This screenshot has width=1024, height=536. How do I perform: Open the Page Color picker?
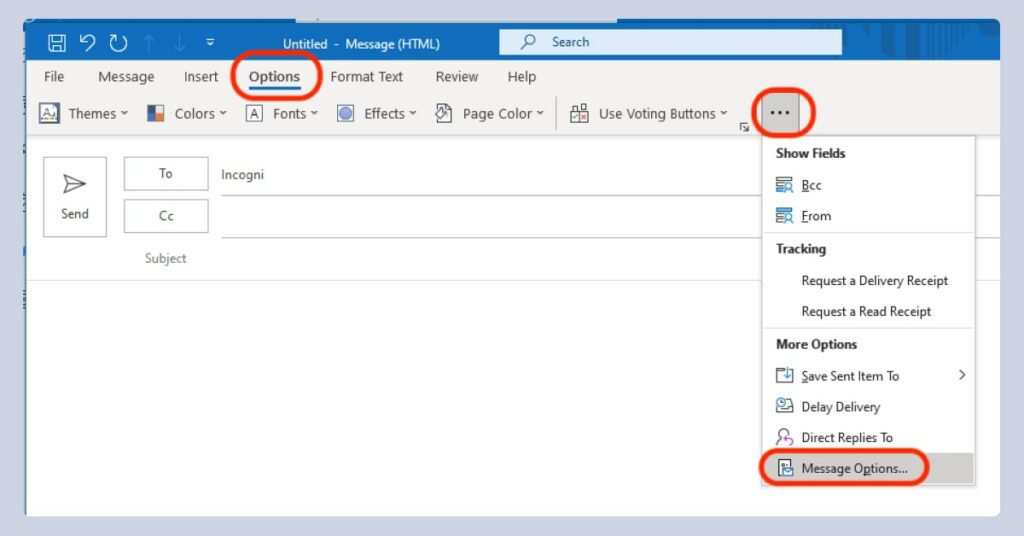click(489, 114)
